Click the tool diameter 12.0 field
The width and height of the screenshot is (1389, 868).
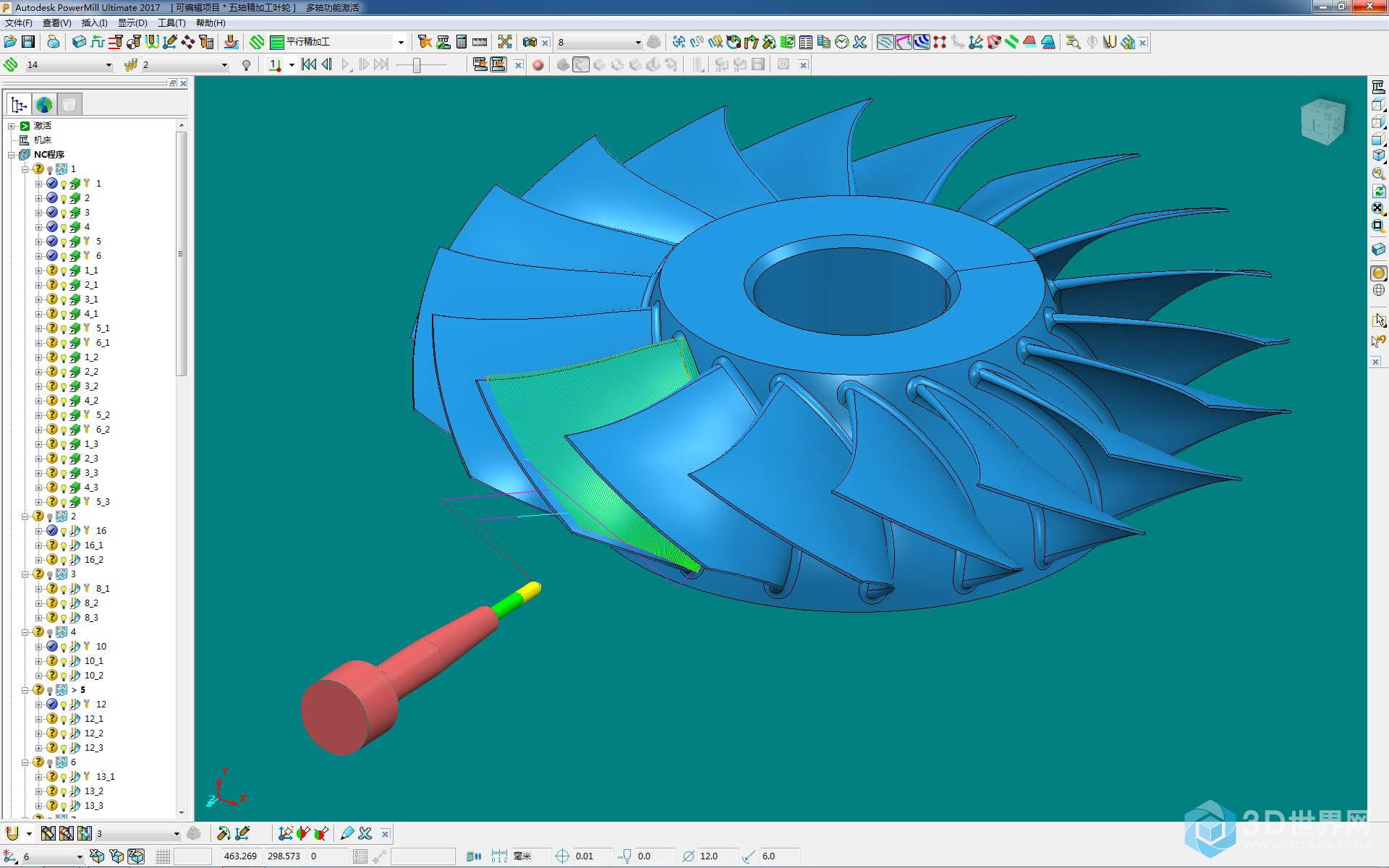coord(716,856)
